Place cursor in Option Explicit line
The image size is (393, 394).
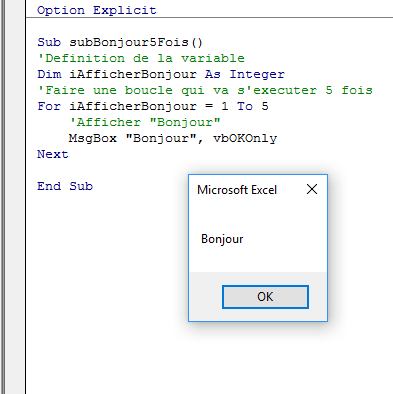(97, 10)
